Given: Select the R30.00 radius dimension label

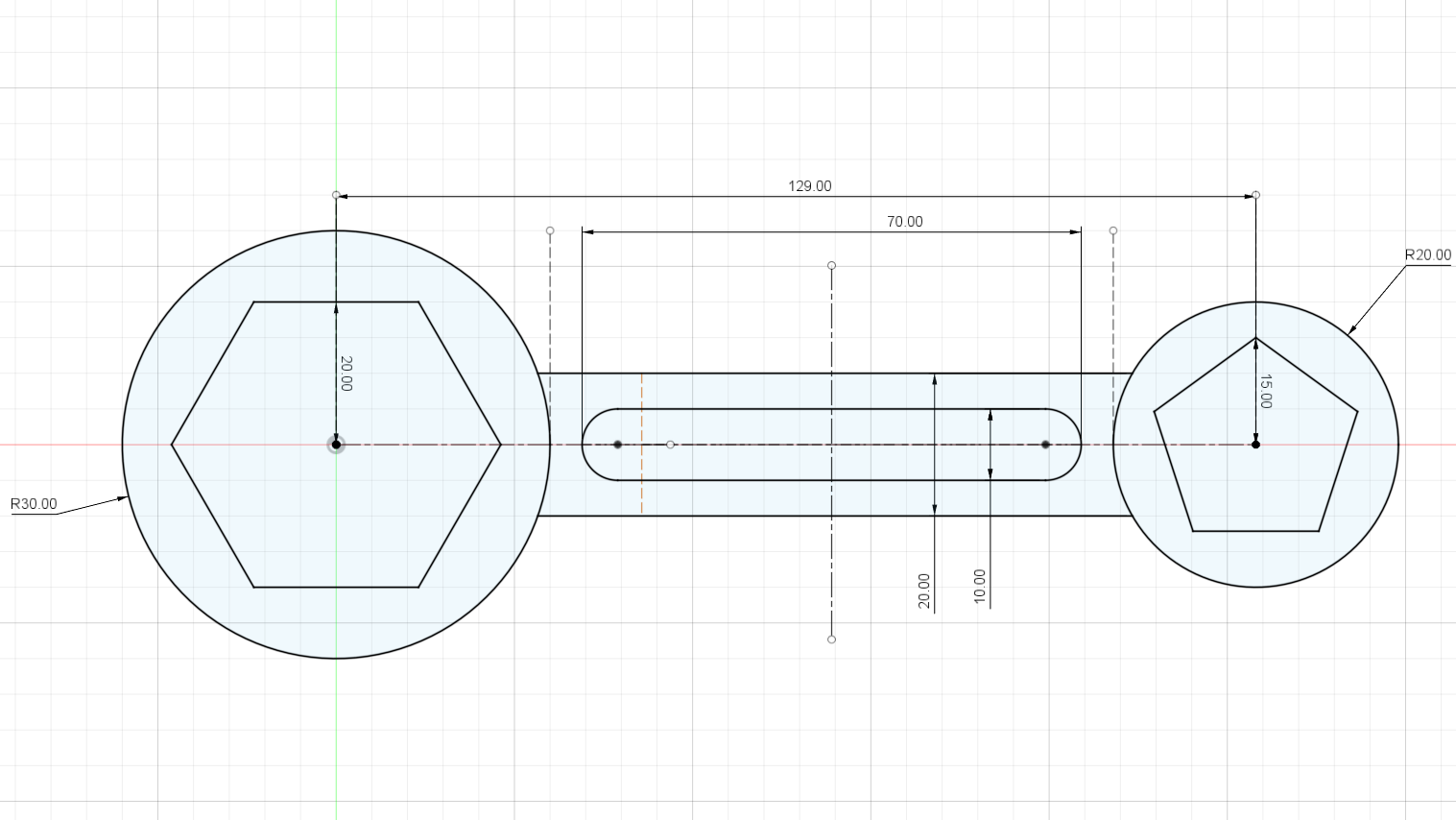Looking at the screenshot, I should (34, 504).
